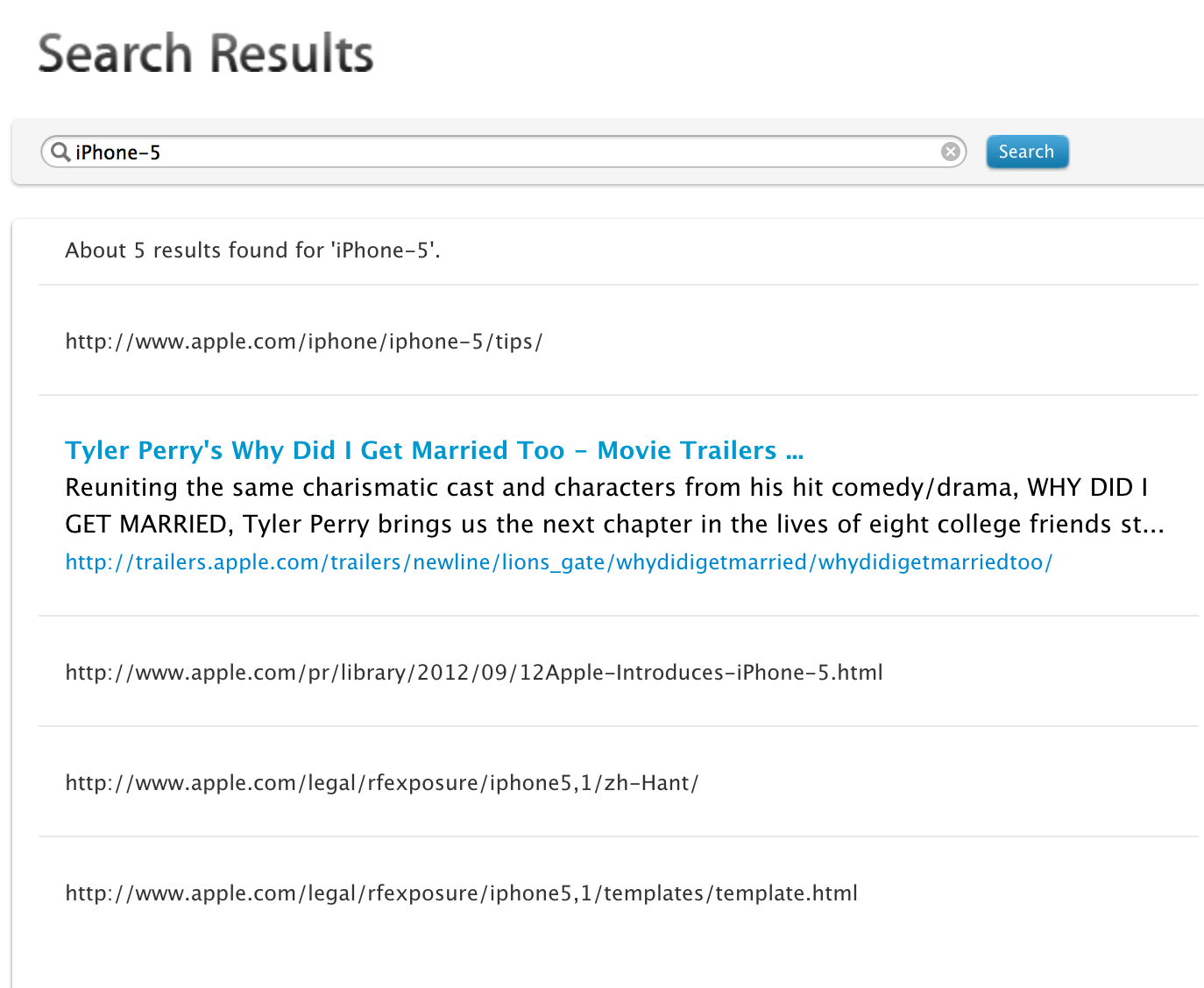Viewport: 1204px width, 988px height.
Task: Open the trailers.apple.com whydidigetmarriedtoo URL link
Action: [x=558, y=562]
